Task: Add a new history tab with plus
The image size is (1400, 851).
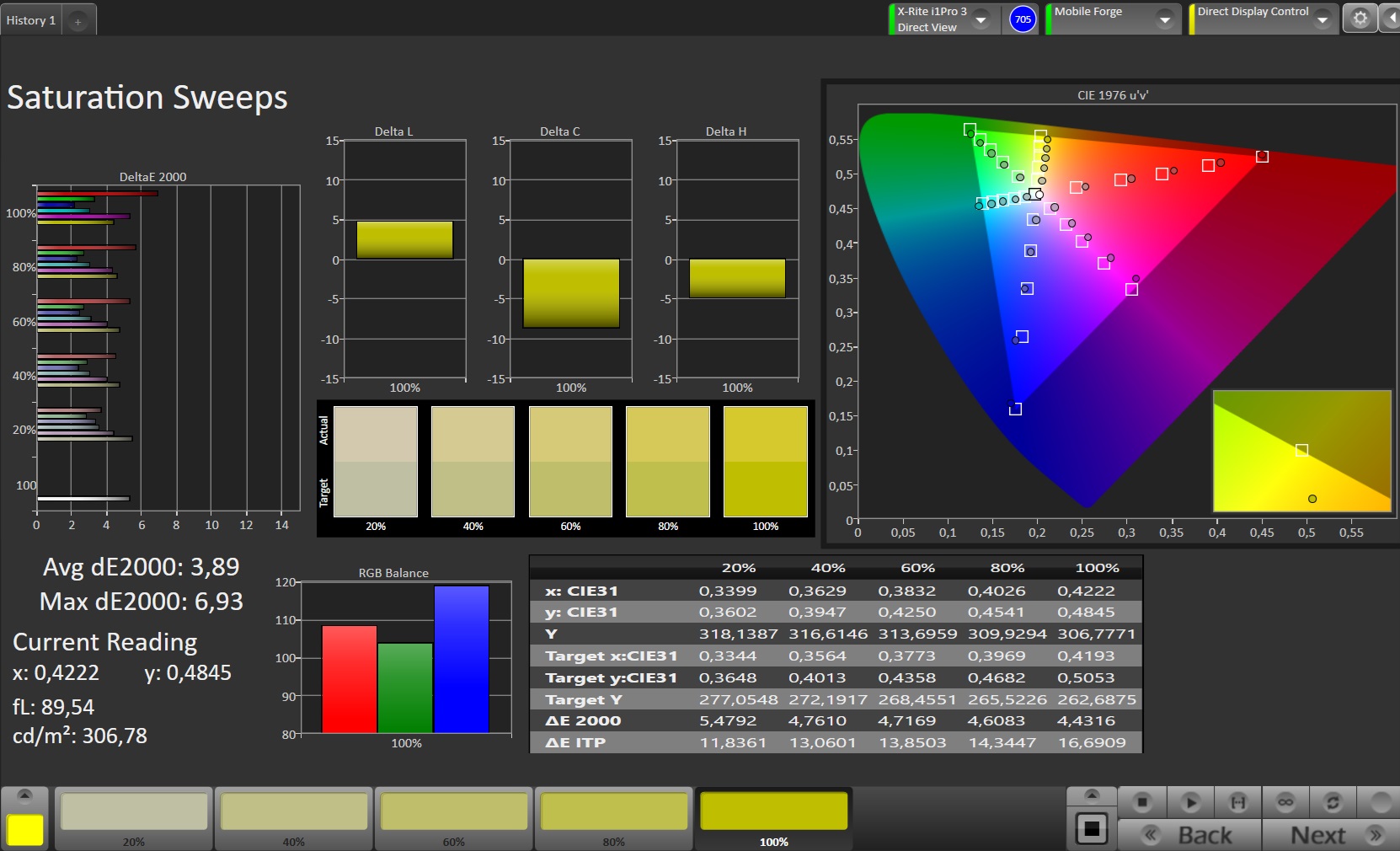Action: point(77,22)
